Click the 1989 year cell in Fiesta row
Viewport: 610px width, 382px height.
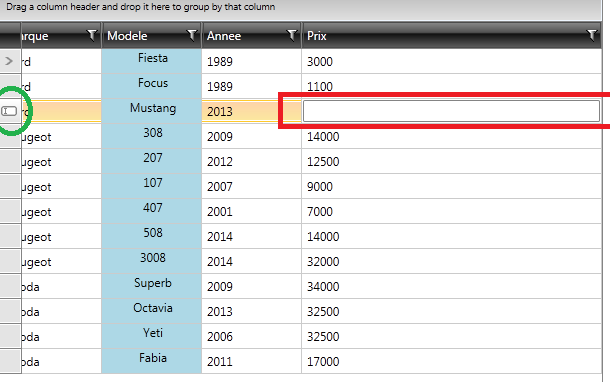251,61
